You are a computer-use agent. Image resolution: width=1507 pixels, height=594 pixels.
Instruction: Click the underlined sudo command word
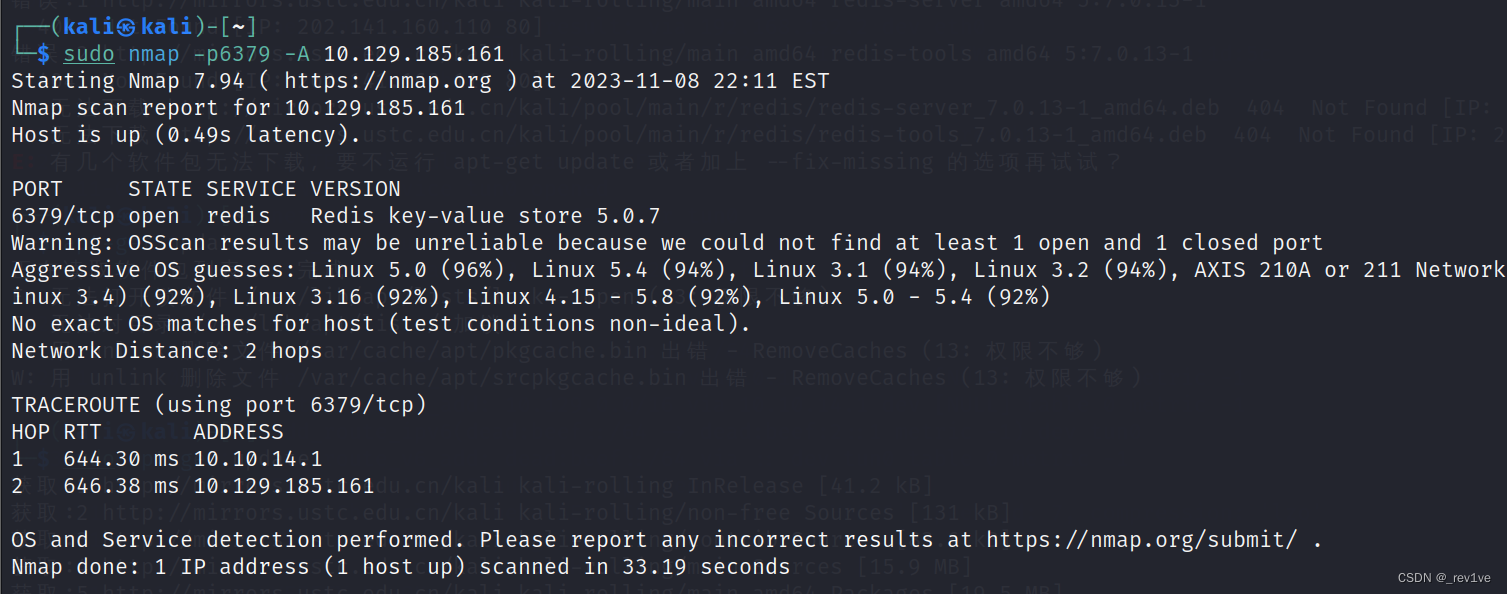tap(88, 54)
